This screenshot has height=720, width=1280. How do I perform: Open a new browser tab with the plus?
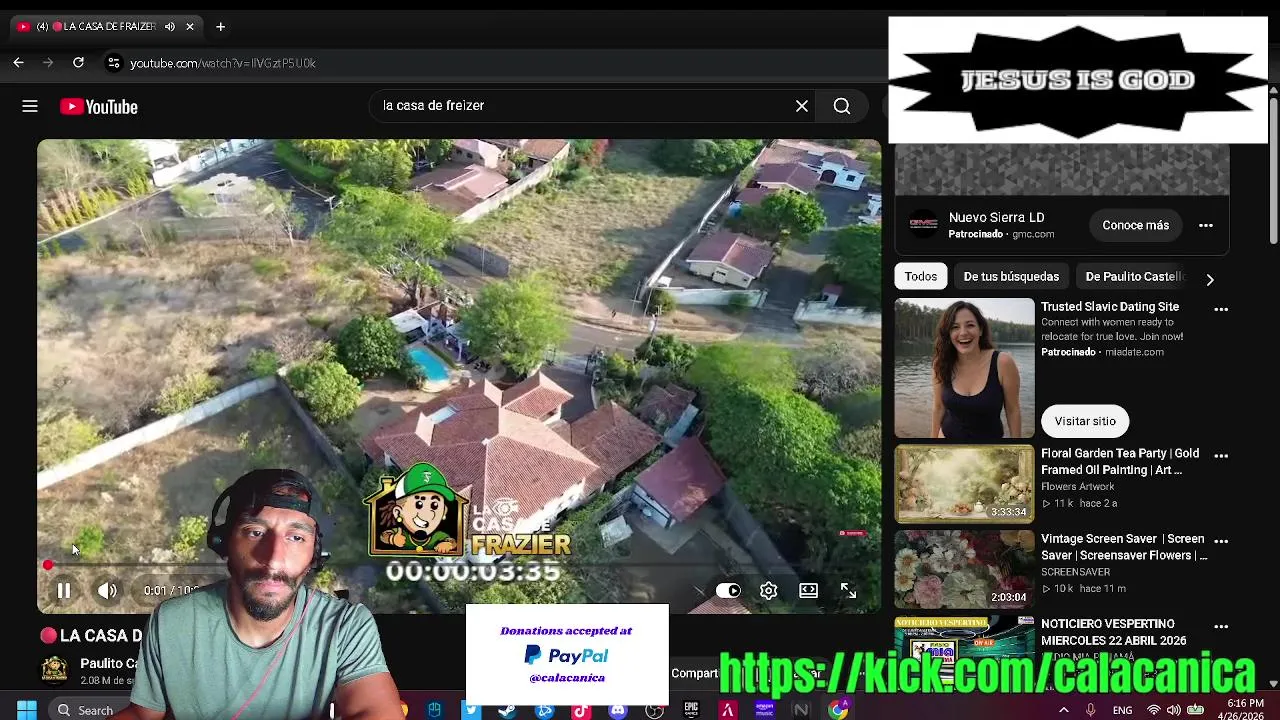pos(220,27)
